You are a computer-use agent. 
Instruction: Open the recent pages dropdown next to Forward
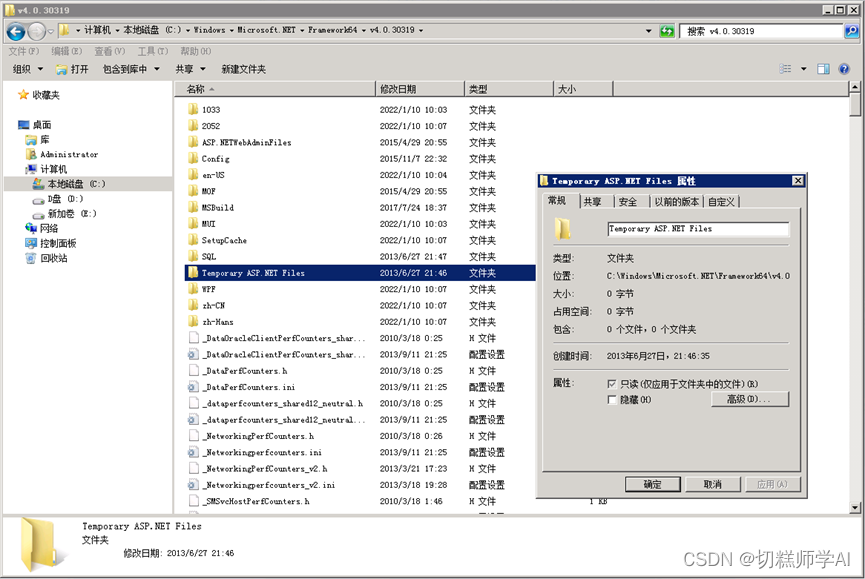pyautogui.click(x=51, y=31)
